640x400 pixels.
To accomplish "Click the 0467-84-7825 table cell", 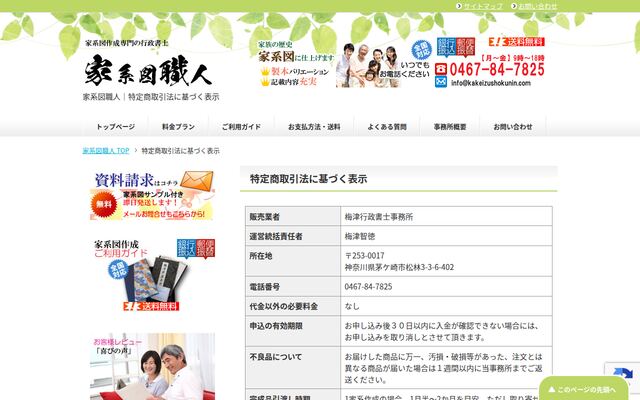I will [447, 287].
